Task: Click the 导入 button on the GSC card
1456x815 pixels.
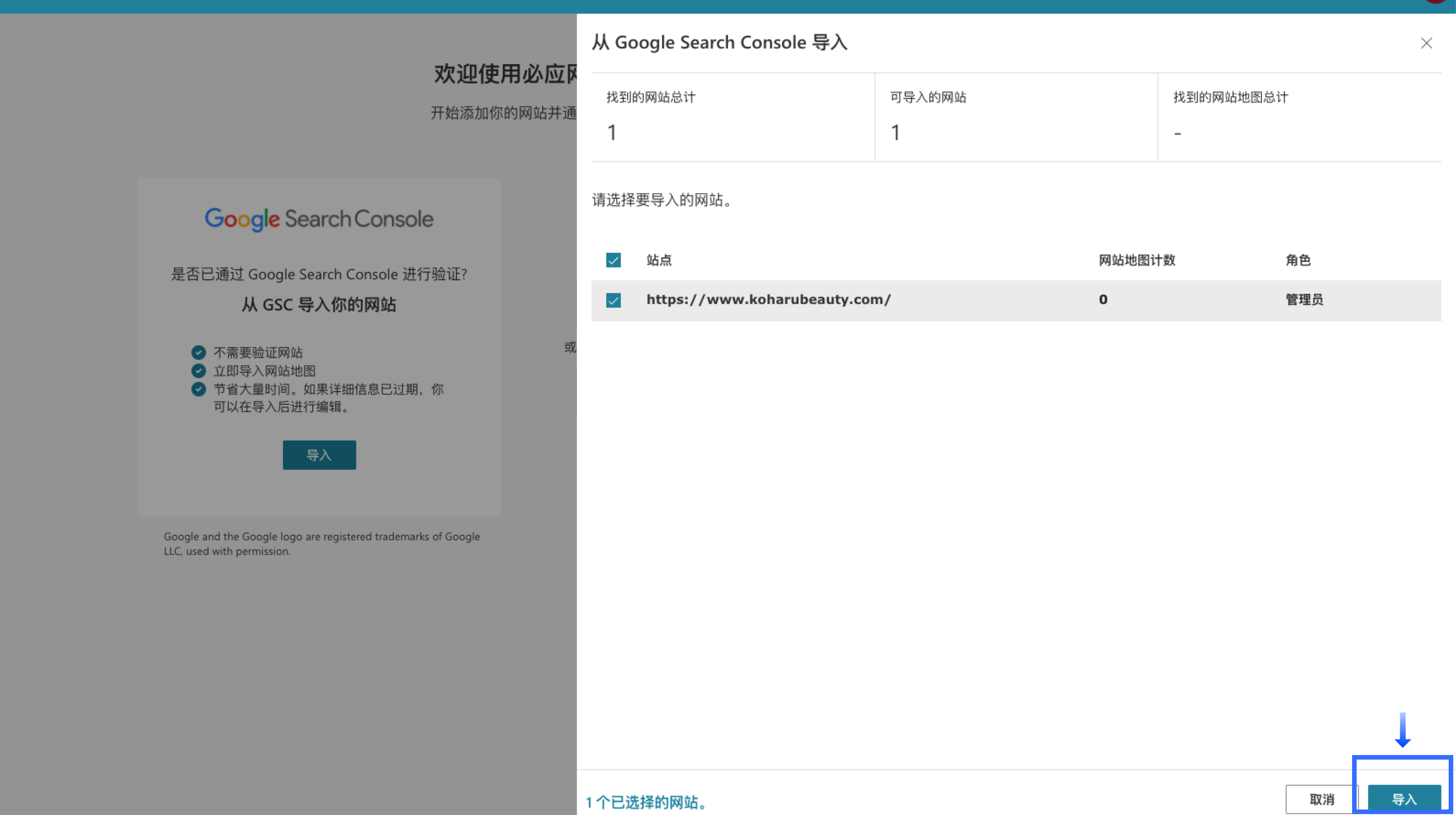Action: [319, 455]
